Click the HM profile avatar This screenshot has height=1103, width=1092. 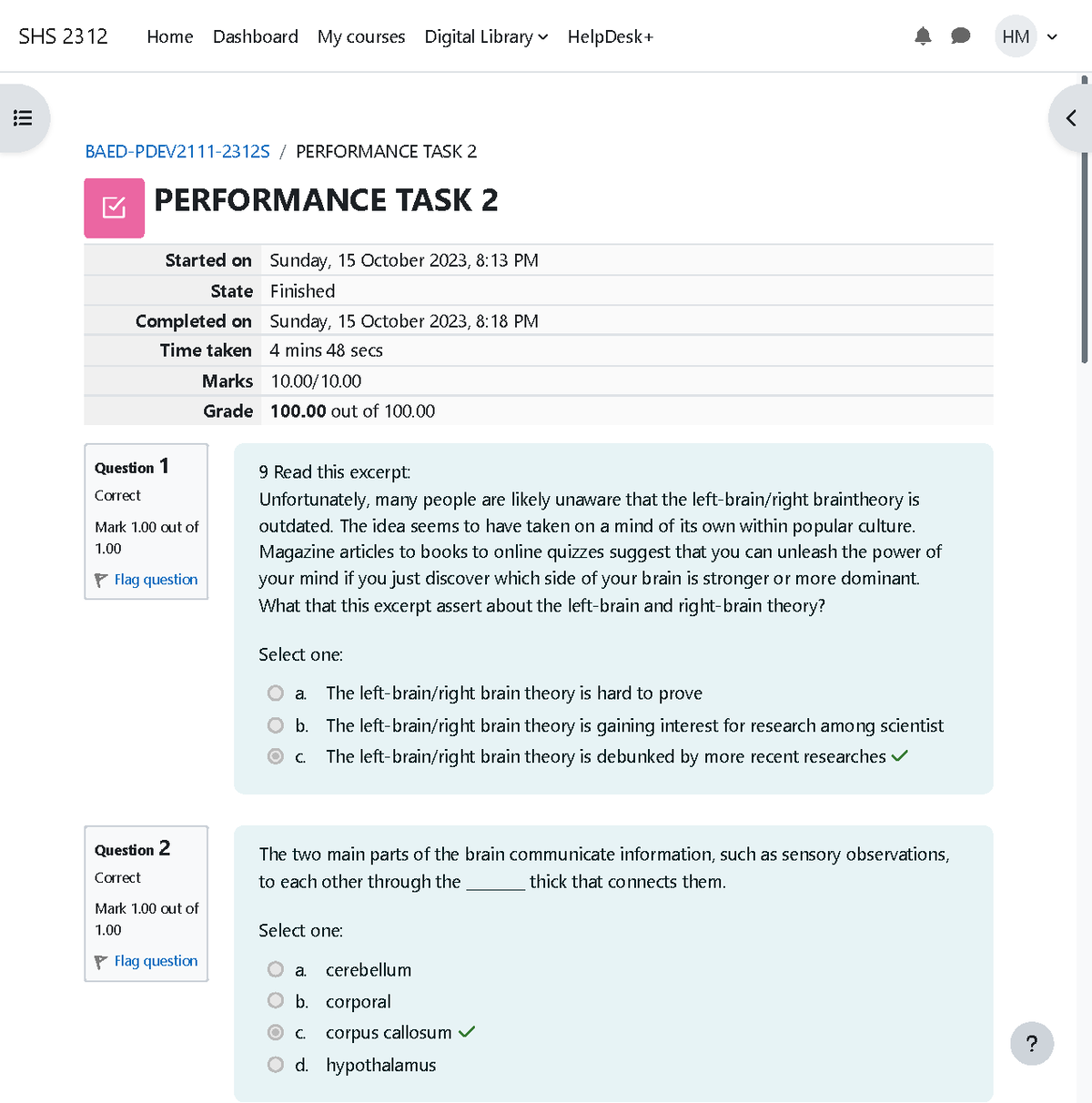pyautogui.click(x=1015, y=36)
